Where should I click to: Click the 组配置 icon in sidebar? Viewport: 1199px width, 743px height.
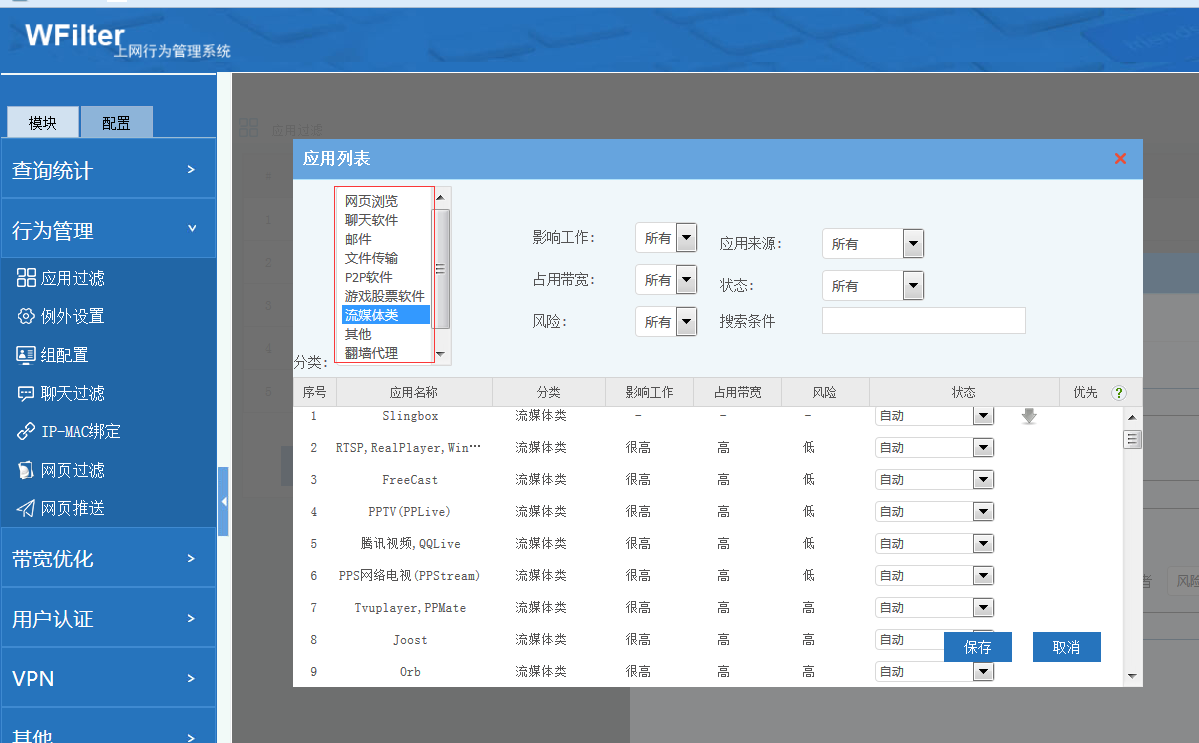(x=26, y=355)
